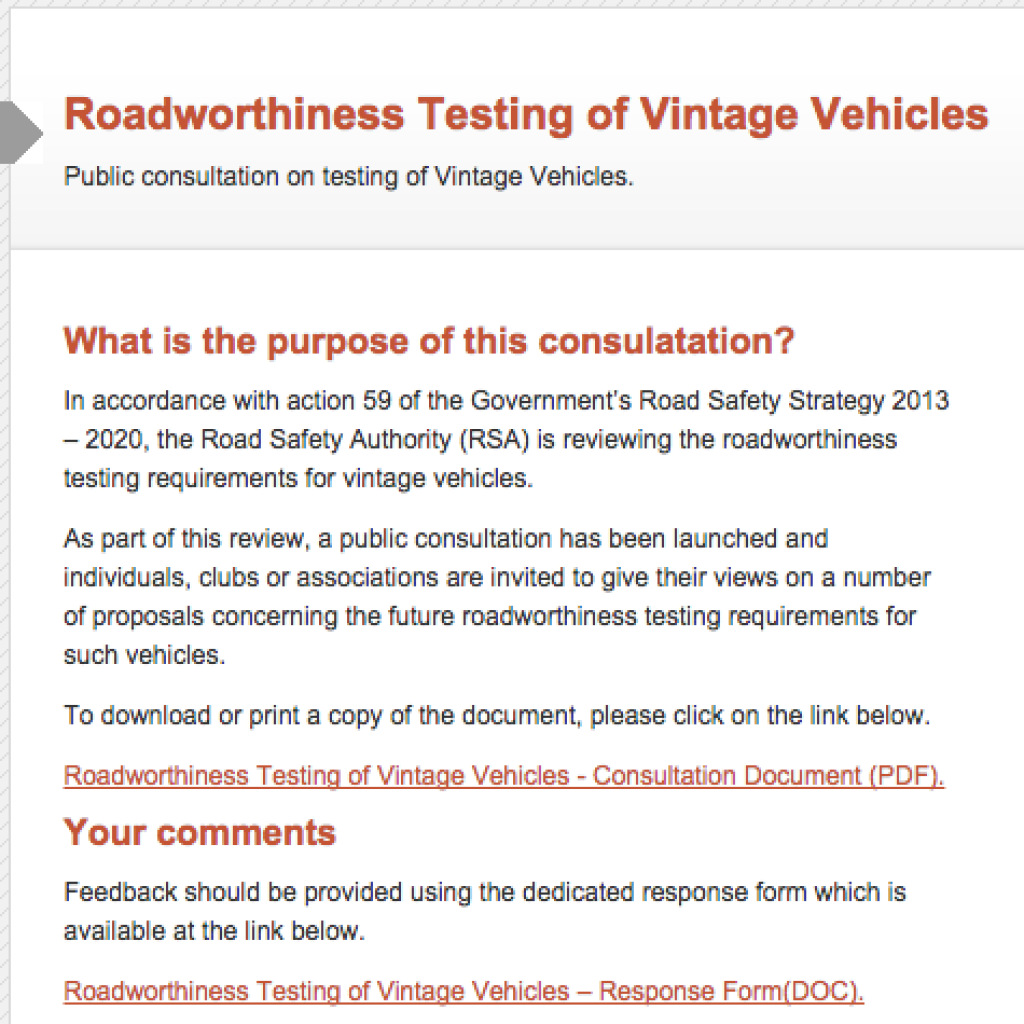Image resolution: width=1024 pixels, height=1024 pixels.
Task: Open the Response Form (DOC) link
Action: point(463,991)
